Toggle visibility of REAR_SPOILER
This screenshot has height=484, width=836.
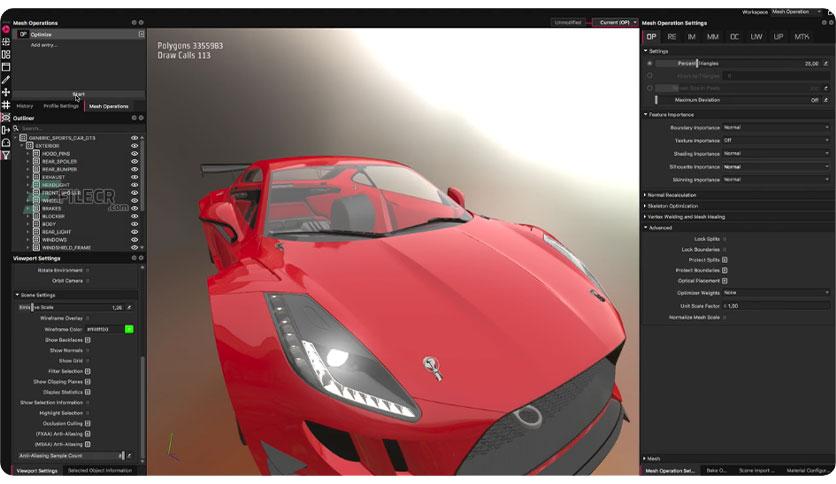click(134, 162)
